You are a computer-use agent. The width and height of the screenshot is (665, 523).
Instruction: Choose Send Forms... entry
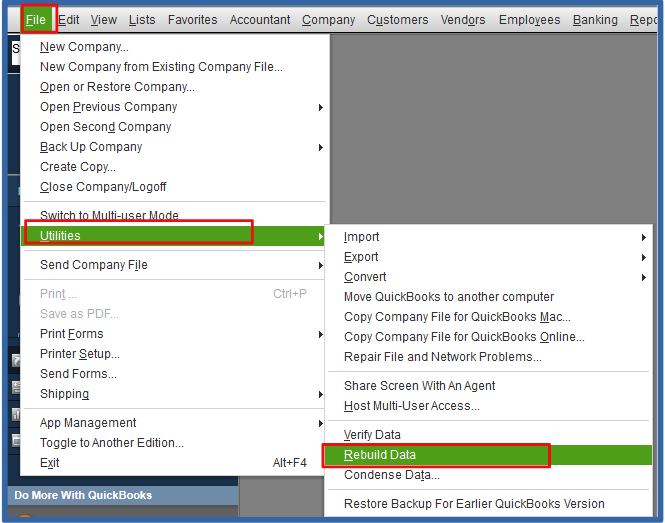point(174,374)
